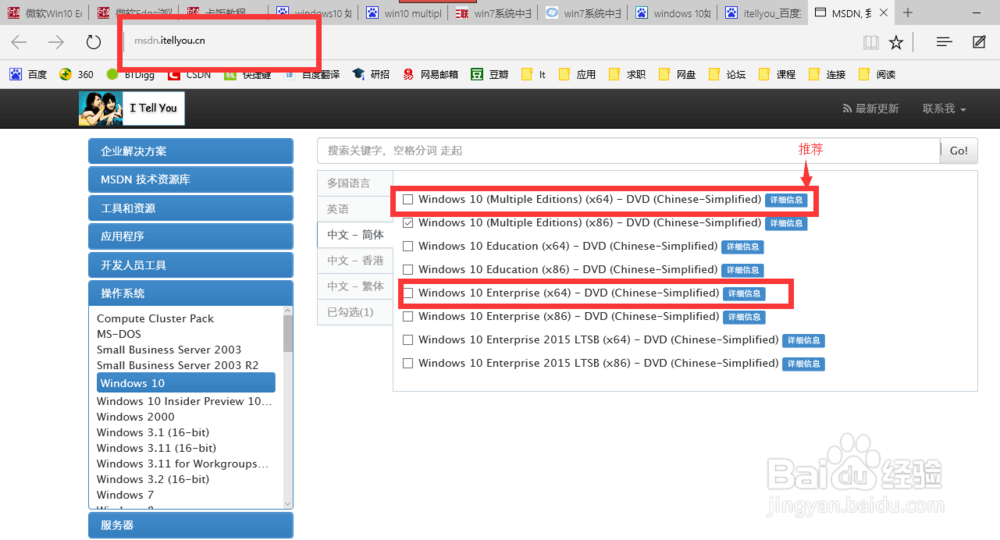Check Enterprise 2015 LTSB x64 checkbox

[x=408, y=340]
